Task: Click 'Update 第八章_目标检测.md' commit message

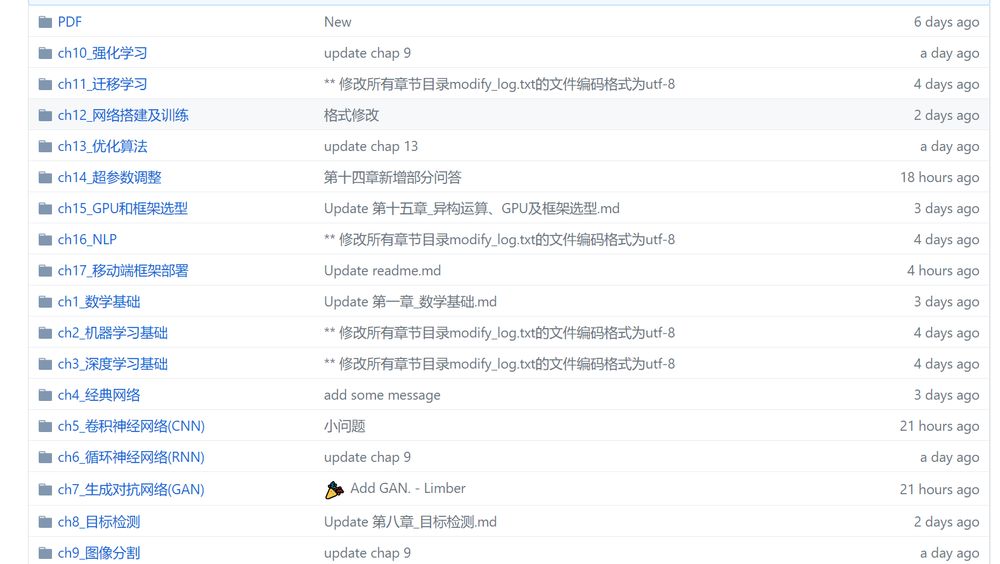Action: [x=411, y=522]
